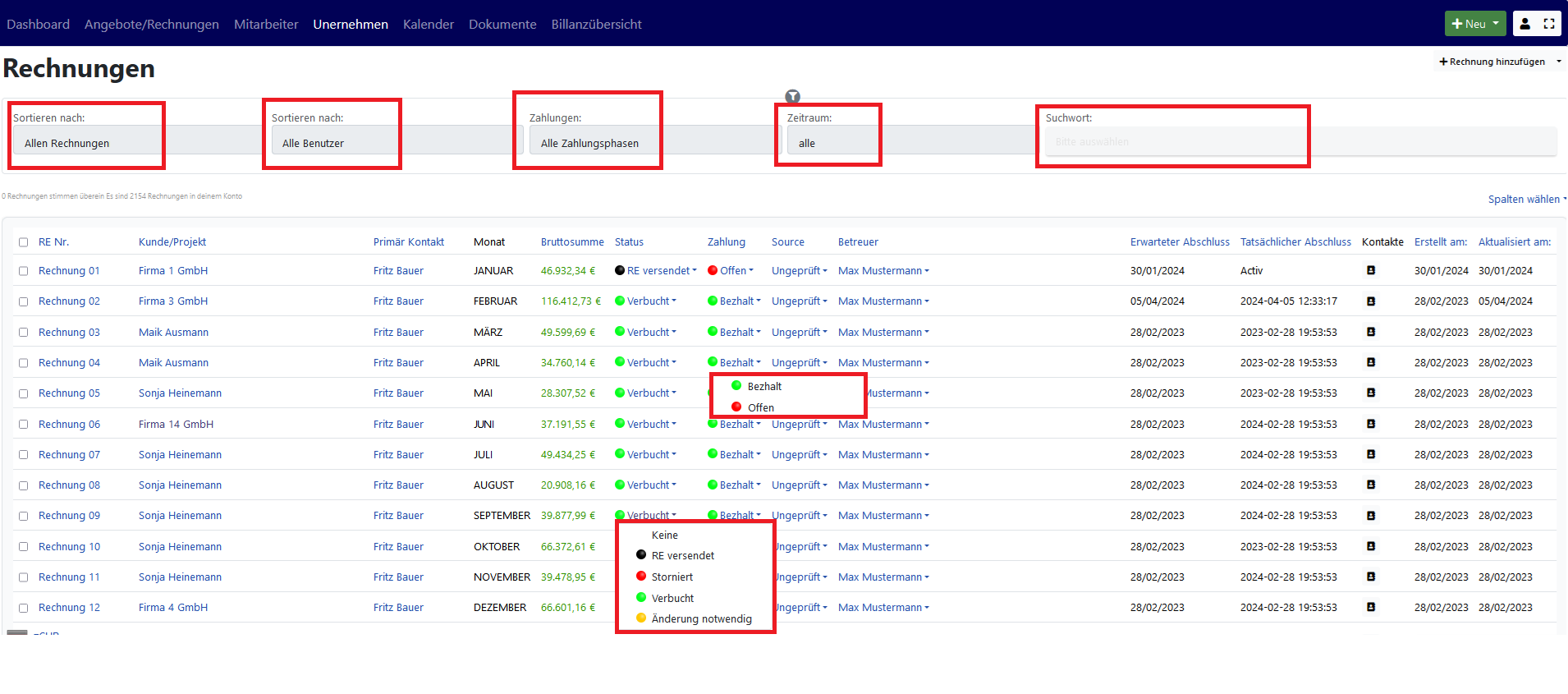Open the Firma 3 GmbH customer link
The width and height of the screenshot is (1568, 694).
[x=173, y=301]
